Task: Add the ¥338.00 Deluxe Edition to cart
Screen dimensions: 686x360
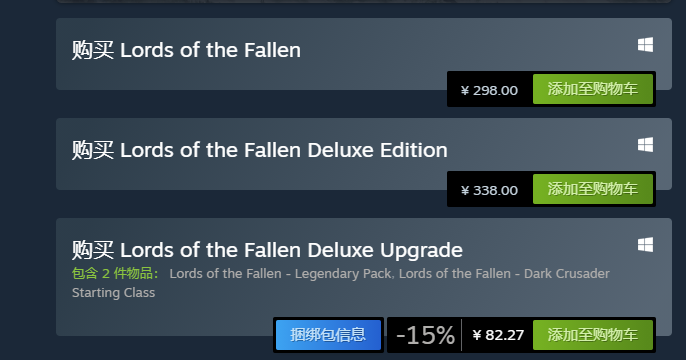Action: [x=593, y=189]
